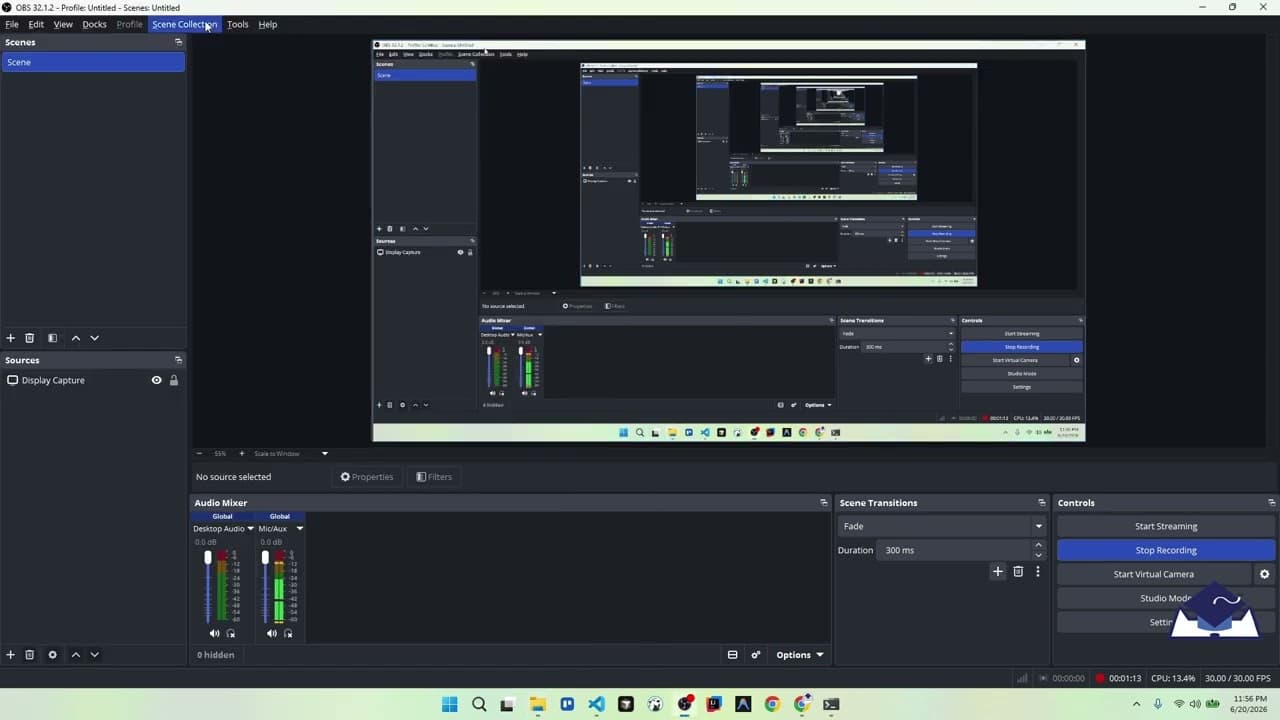The width and height of the screenshot is (1280, 720).
Task: Open the Mic/Aux channel dropdown arrow
Action: 299,528
